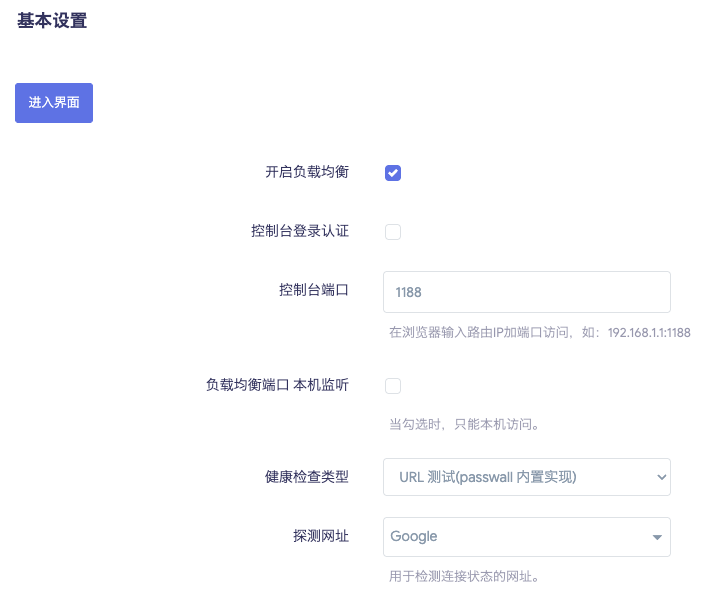Click the 控制台端口 label
Screen dimensions: 705x600
[314, 291]
